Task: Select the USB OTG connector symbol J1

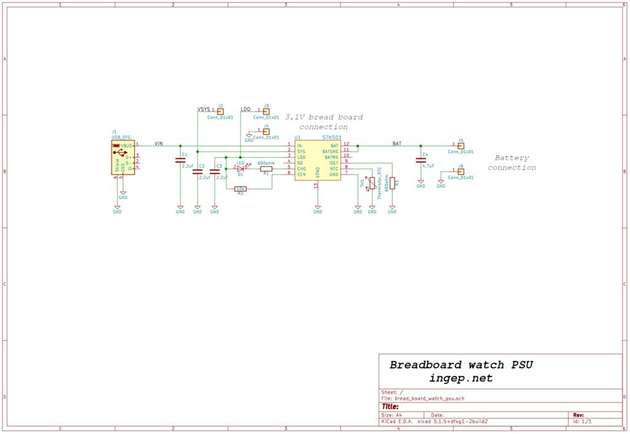Action: tap(123, 158)
